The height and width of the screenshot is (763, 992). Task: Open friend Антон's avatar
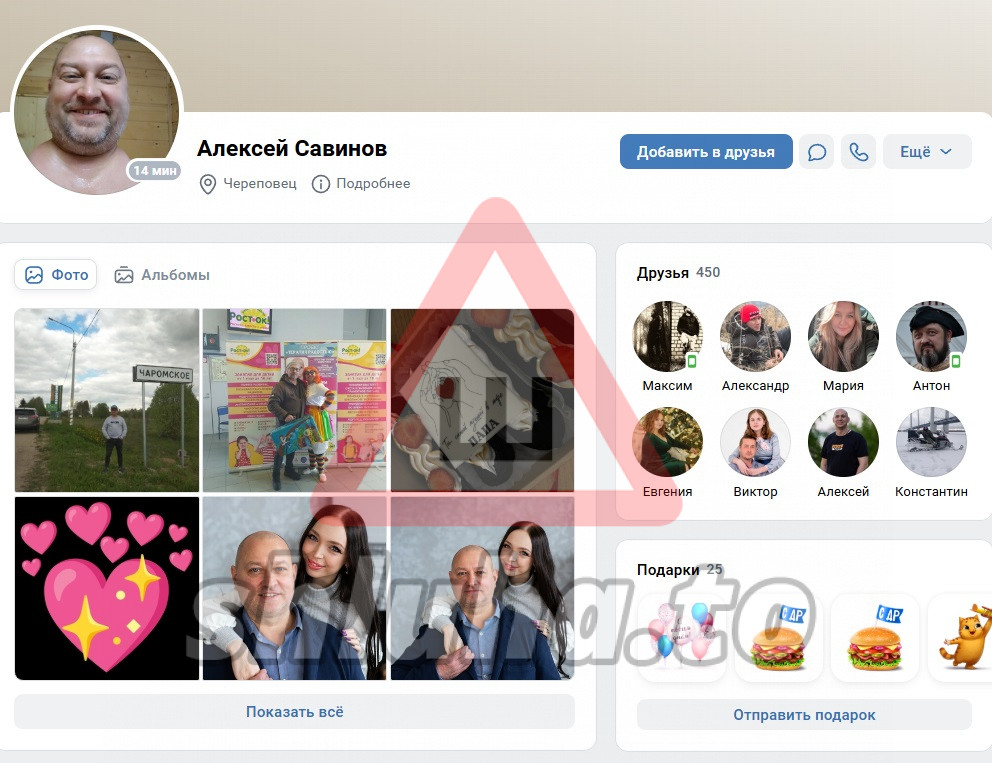click(931, 337)
